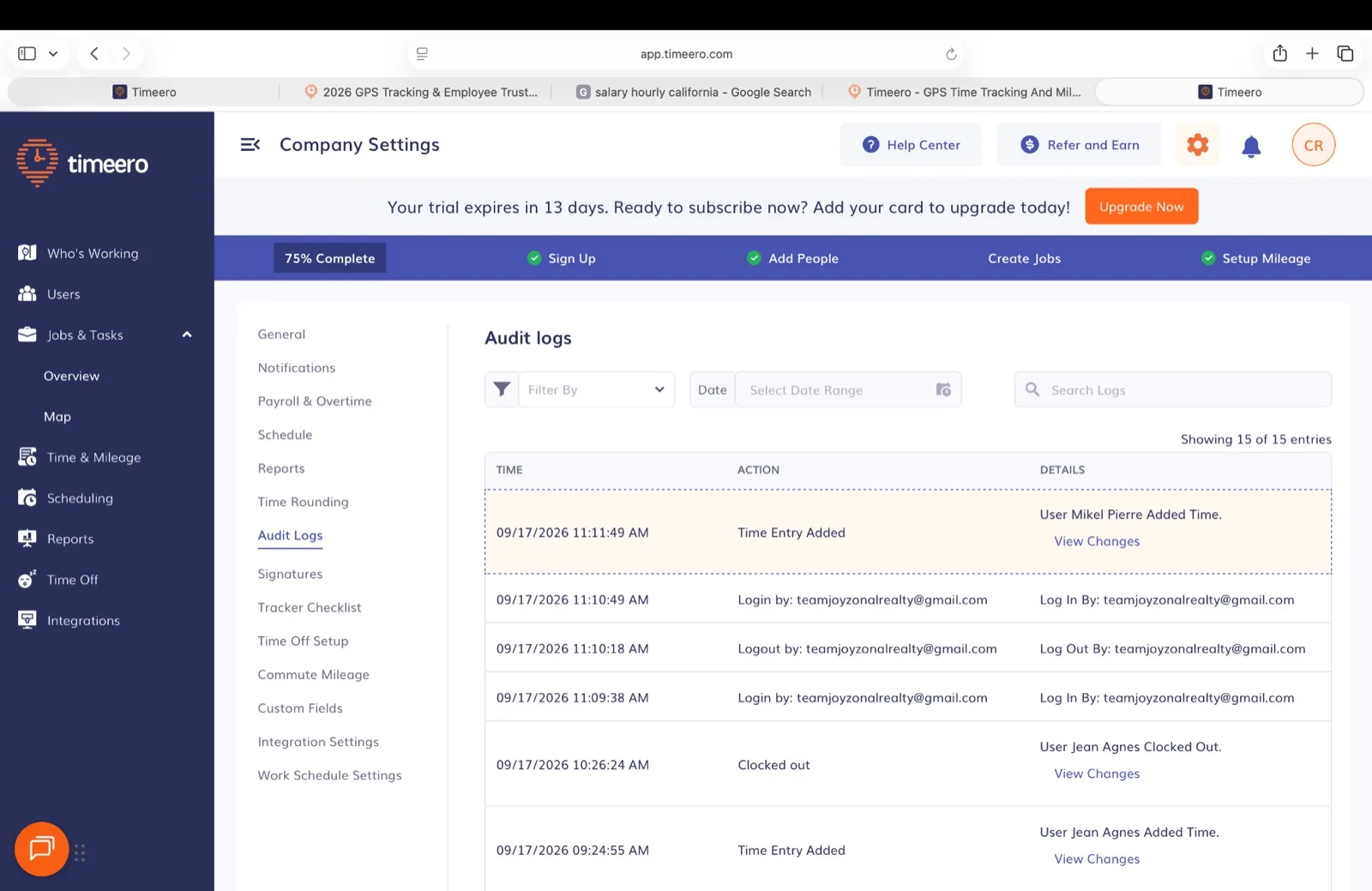
Task: Collapse the Jobs & Tasks section chevron
Action: (187, 334)
